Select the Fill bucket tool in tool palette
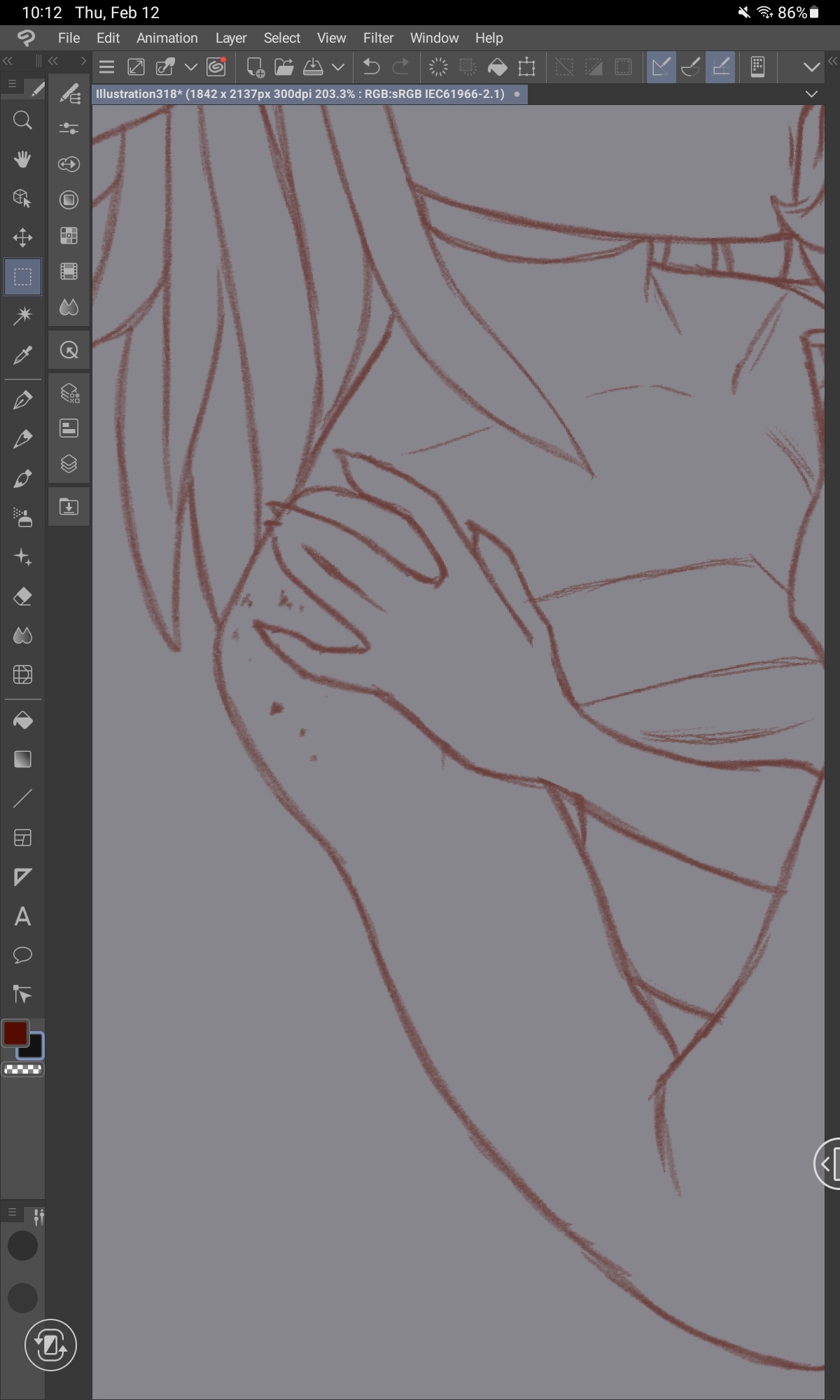This screenshot has height=1400, width=840. pyautogui.click(x=22, y=720)
